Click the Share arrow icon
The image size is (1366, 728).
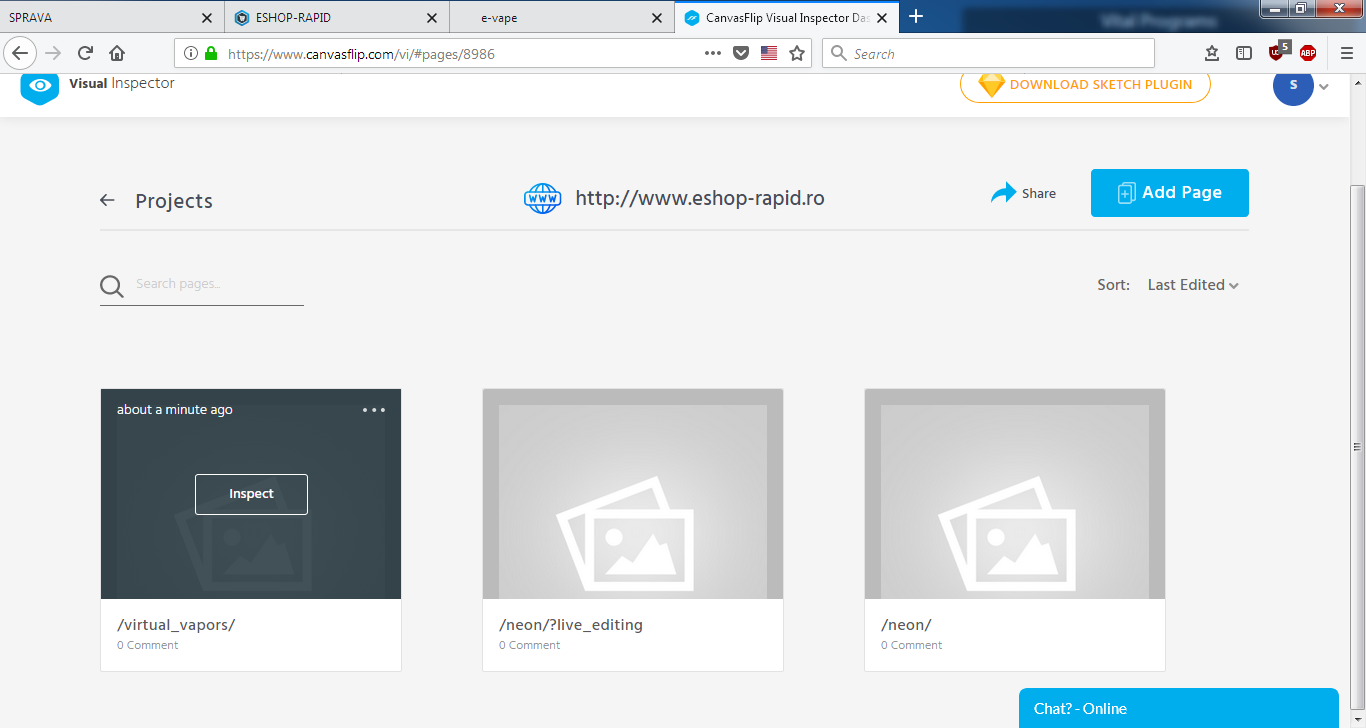[1003, 193]
